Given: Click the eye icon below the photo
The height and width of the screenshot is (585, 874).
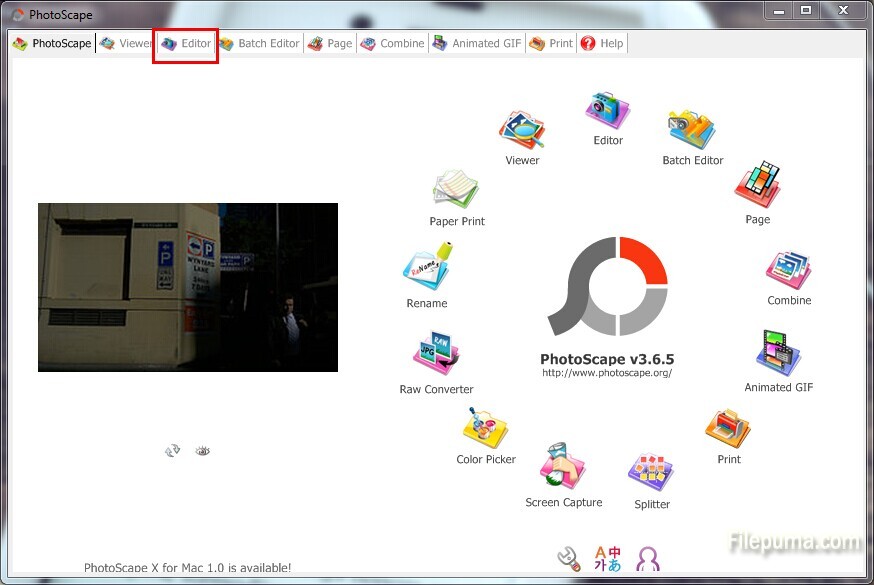Looking at the screenshot, I should (203, 451).
